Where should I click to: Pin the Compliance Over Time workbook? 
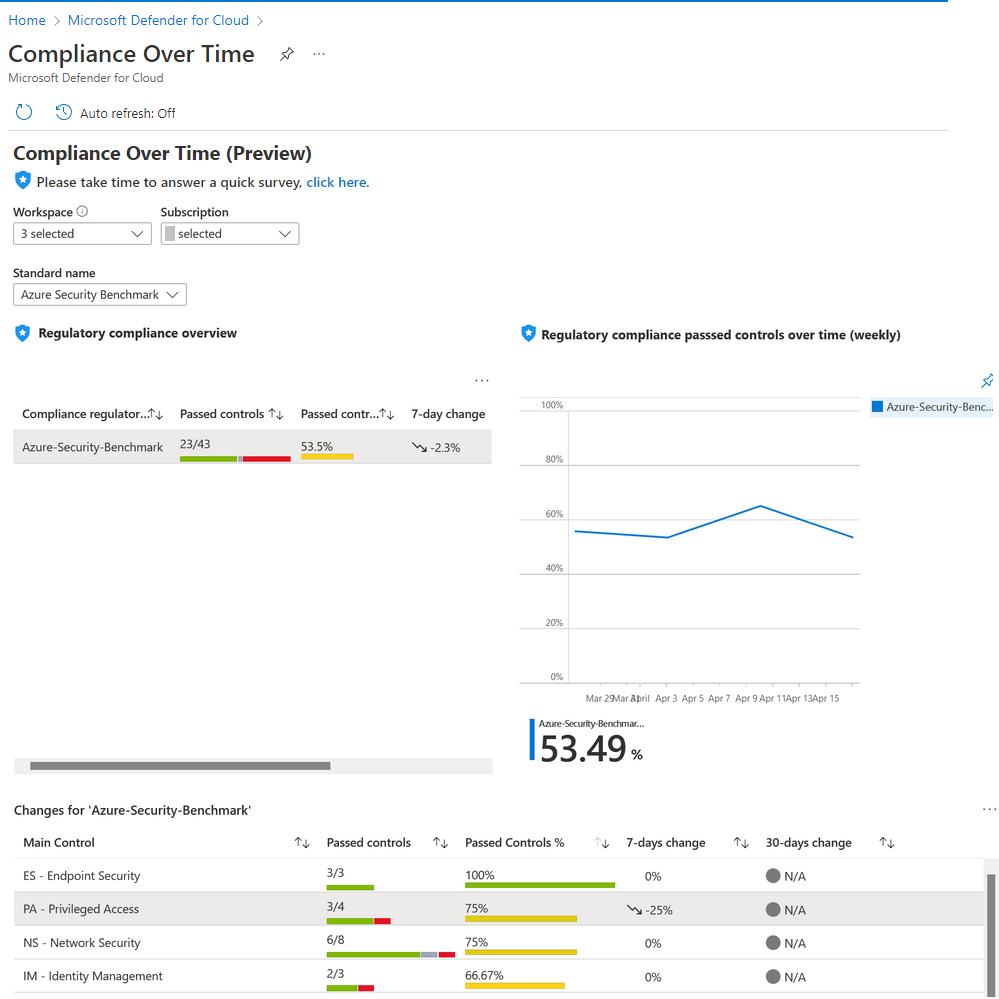[x=287, y=55]
